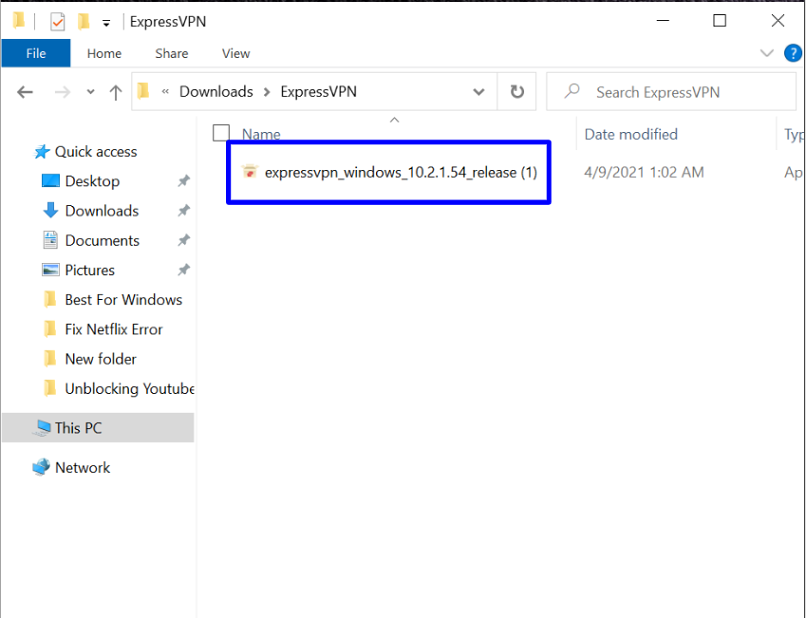Click the Quick access star icon
The image size is (806, 618).
pos(42,152)
